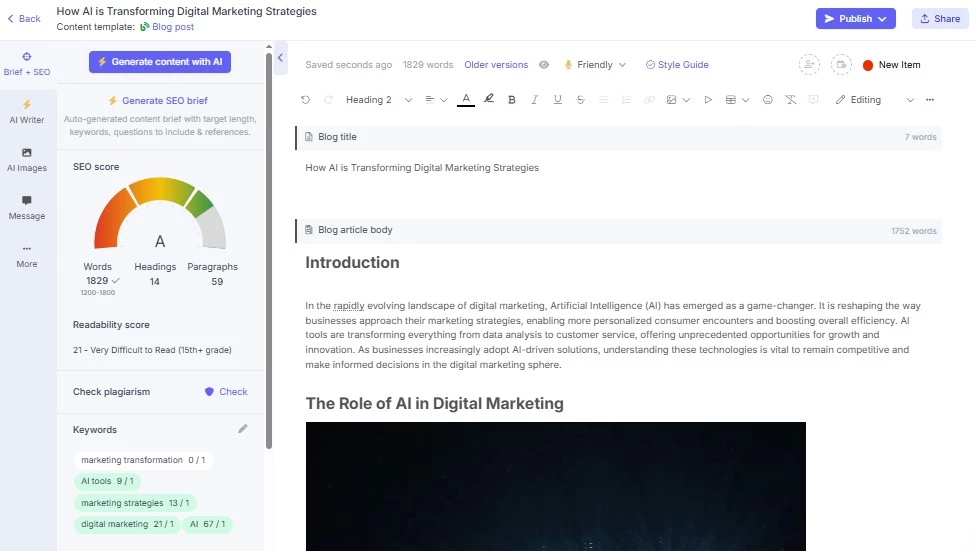Image resolution: width=976 pixels, height=551 pixels.
Task: Clear text formatting
Action: (x=791, y=100)
